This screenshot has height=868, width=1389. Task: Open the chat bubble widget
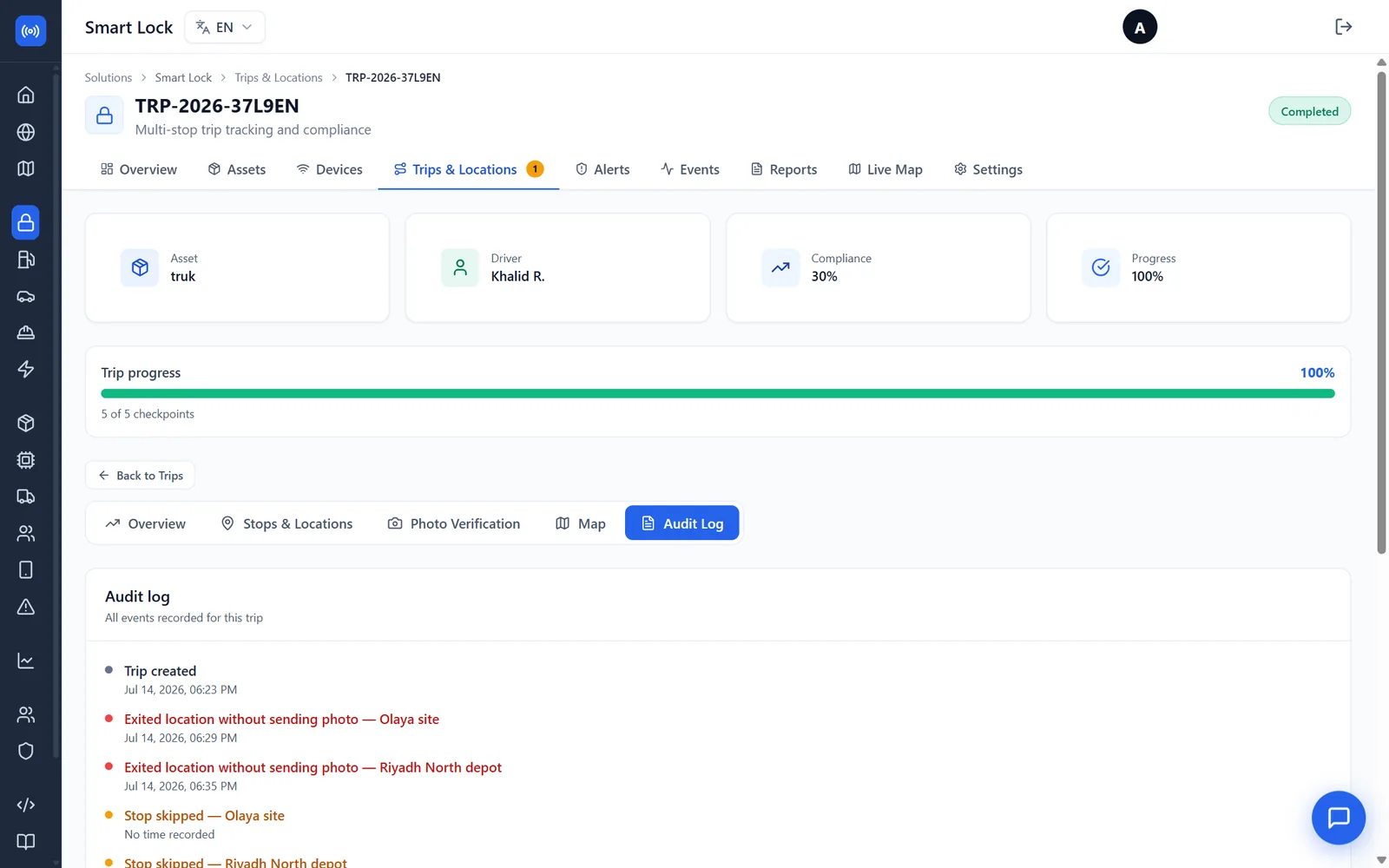pos(1338,818)
